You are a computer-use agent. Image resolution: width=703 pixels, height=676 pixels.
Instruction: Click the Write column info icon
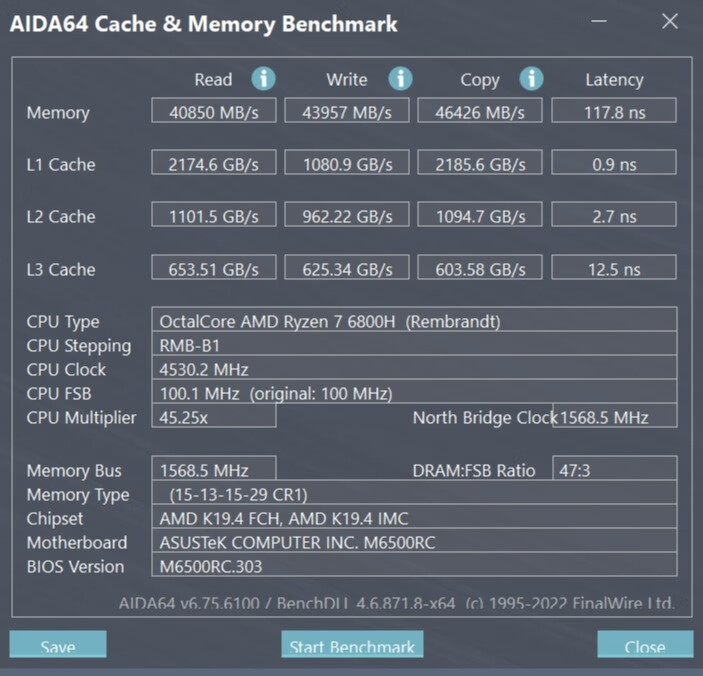click(400, 79)
